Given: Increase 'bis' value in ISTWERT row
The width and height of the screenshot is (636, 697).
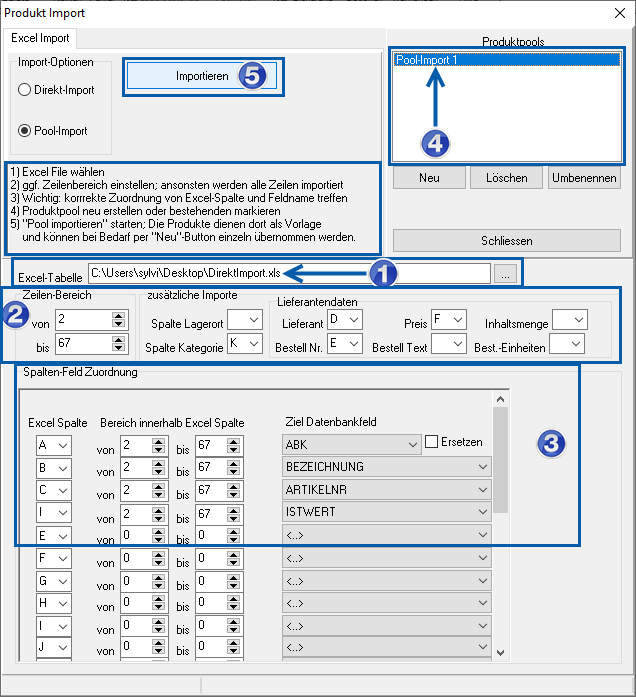Looking at the screenshot, I should pos(234,509).
